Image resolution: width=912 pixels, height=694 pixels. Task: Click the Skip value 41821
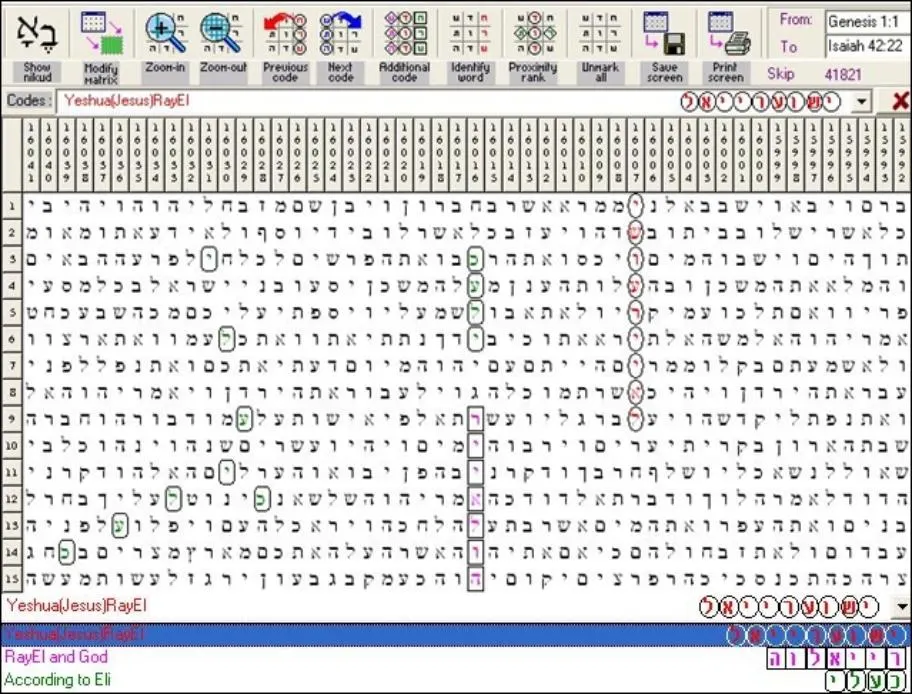tap(843, 74)
